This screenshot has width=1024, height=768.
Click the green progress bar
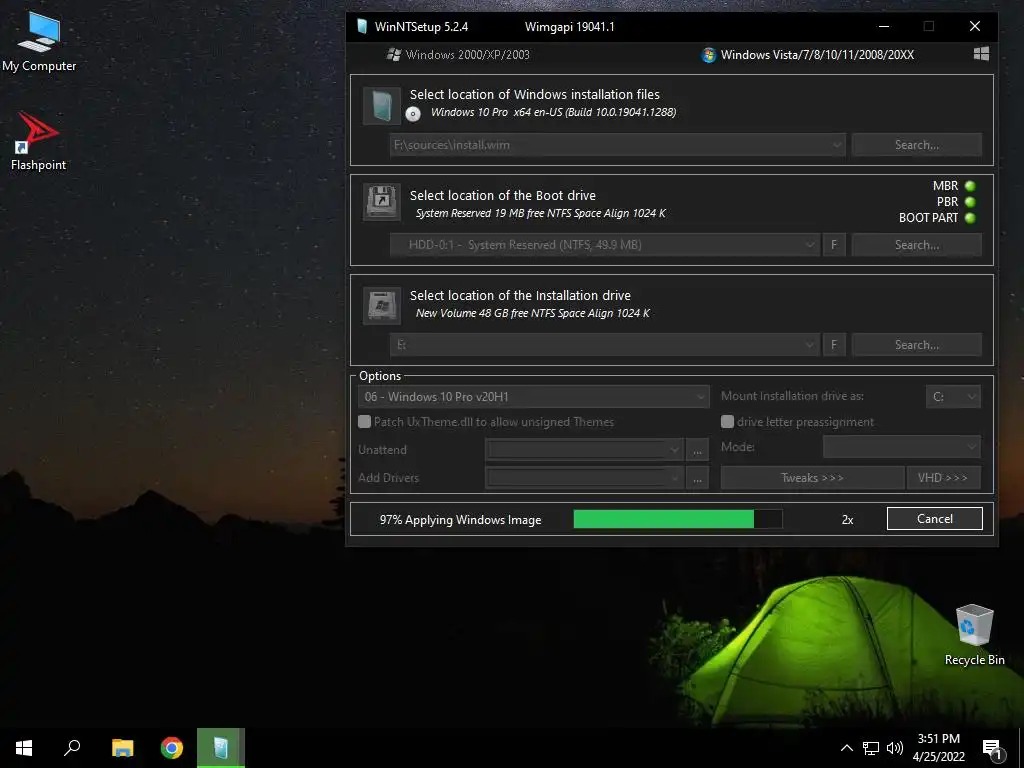tap(678, 519)
